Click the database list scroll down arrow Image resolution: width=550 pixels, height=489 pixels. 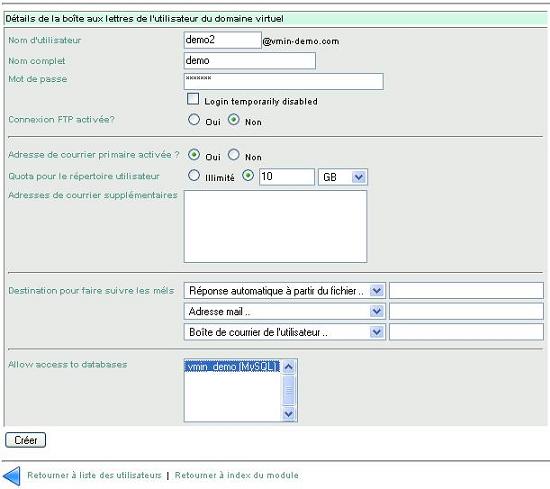coord(288,414)
